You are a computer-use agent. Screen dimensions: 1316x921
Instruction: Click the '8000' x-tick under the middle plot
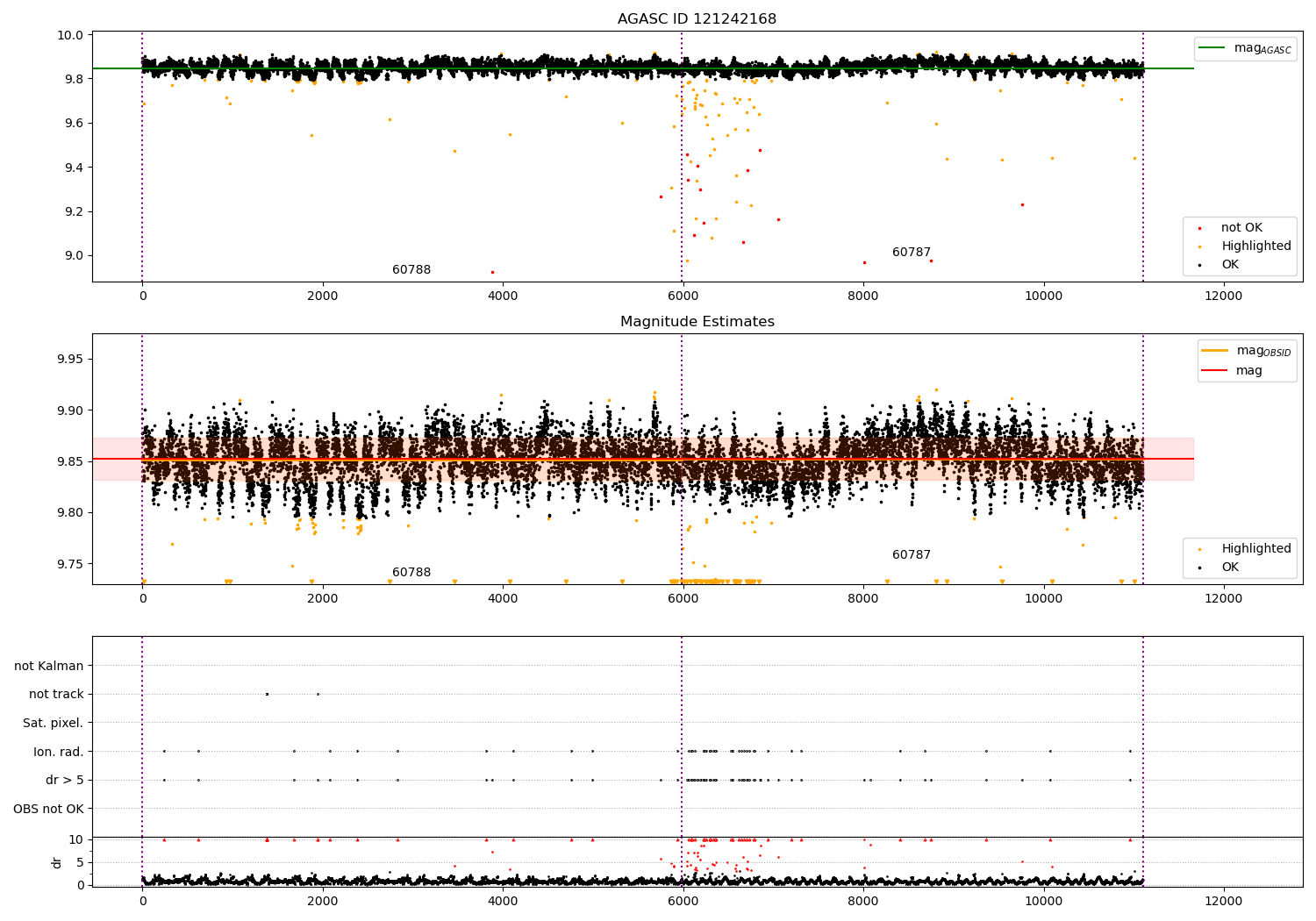[x=863, y=599]
